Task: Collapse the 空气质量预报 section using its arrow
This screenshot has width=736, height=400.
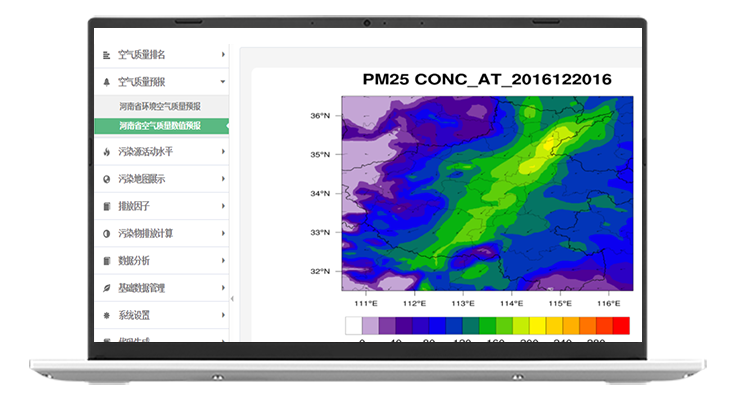Action: coord(222,82)
